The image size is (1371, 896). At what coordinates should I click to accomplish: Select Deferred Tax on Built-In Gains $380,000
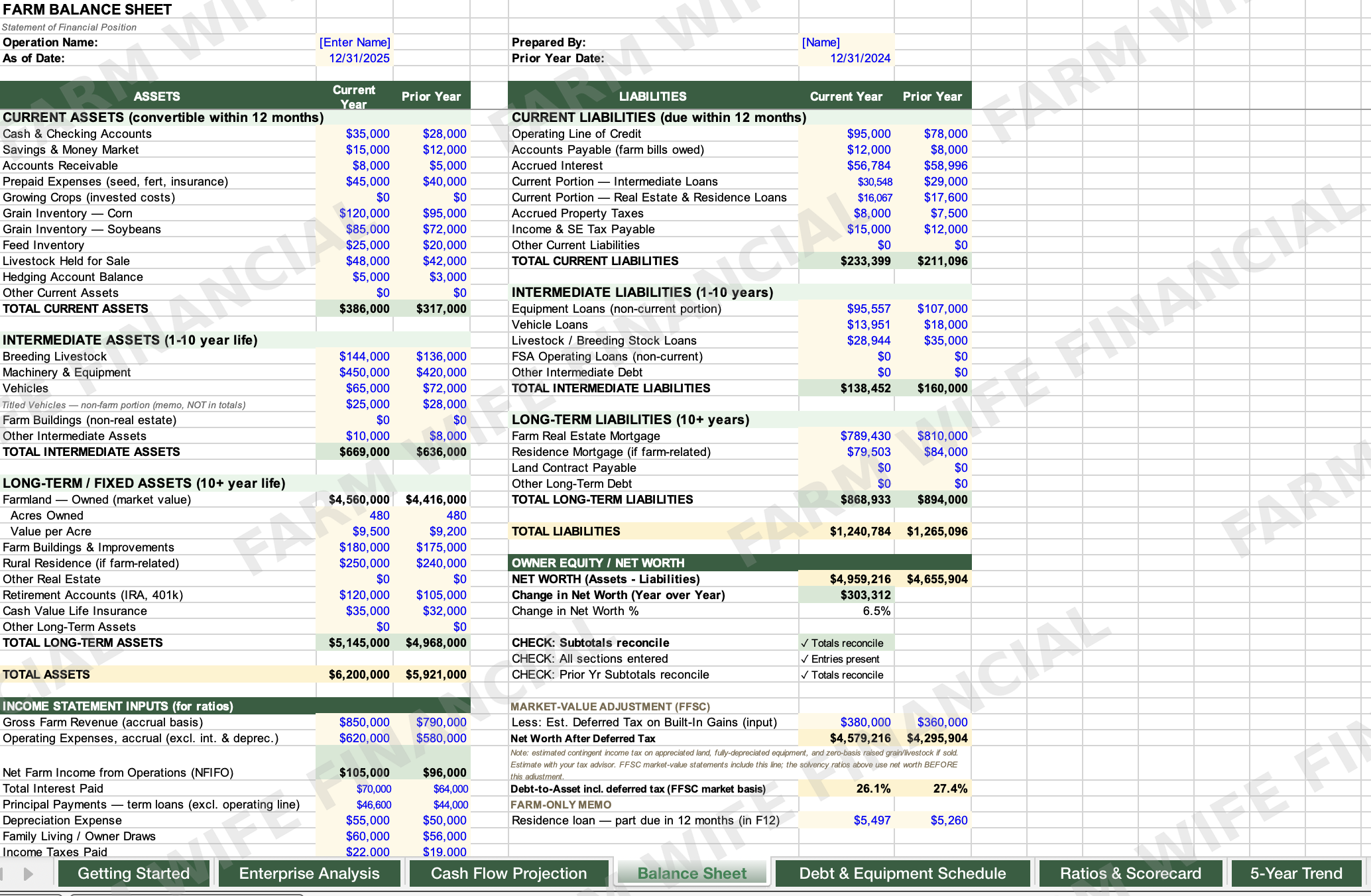(847, 722)
